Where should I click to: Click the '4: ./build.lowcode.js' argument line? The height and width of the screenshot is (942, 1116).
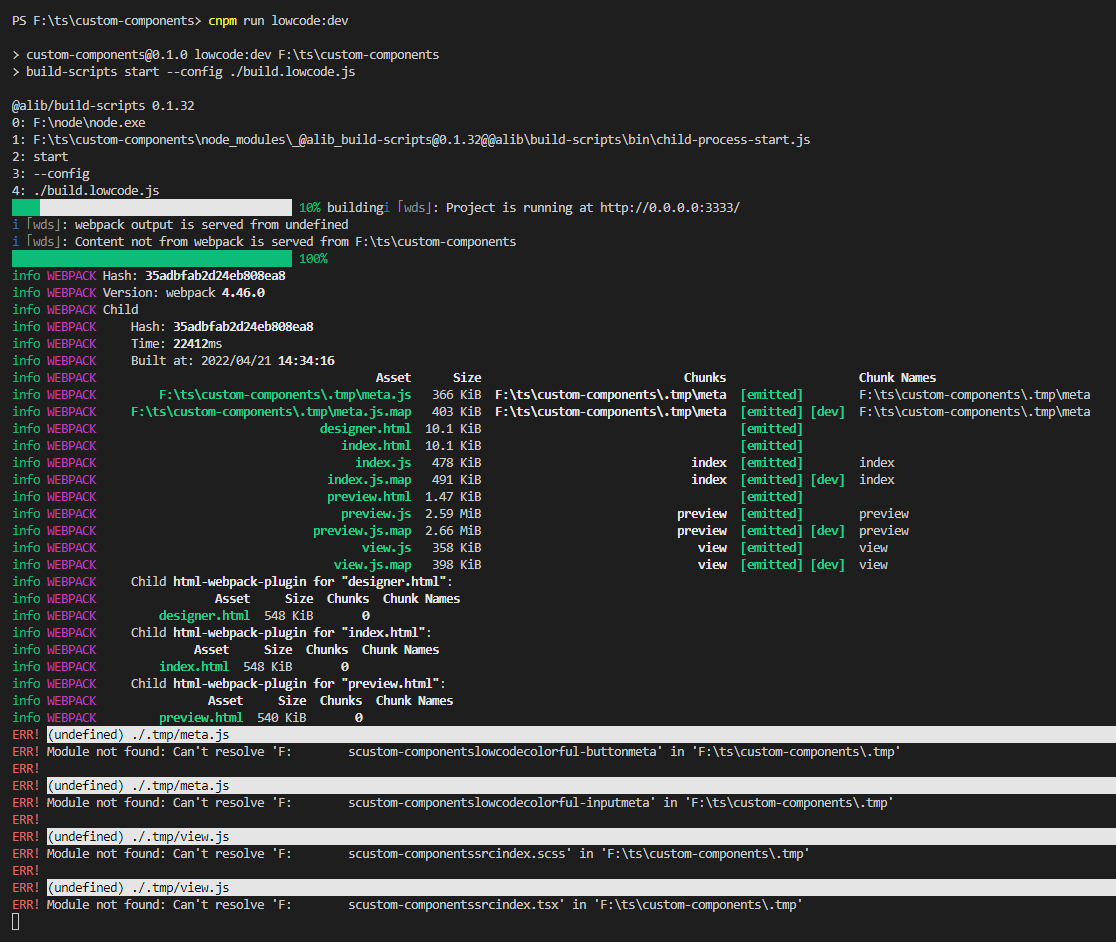pos(85,191)
